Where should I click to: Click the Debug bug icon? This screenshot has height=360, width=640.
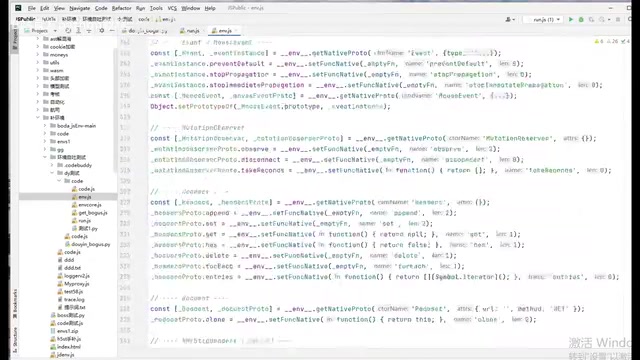tap(581, 19)
